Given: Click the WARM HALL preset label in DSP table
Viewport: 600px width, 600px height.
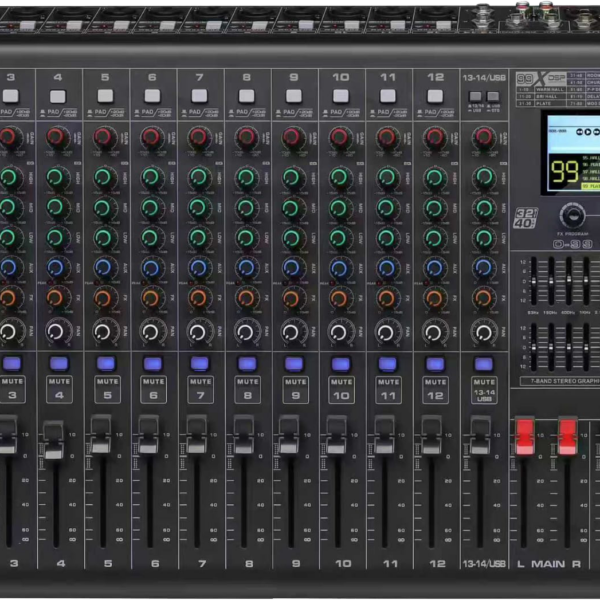Looking at the screenshot, I should pyautogui.click(x=549, y=89).
